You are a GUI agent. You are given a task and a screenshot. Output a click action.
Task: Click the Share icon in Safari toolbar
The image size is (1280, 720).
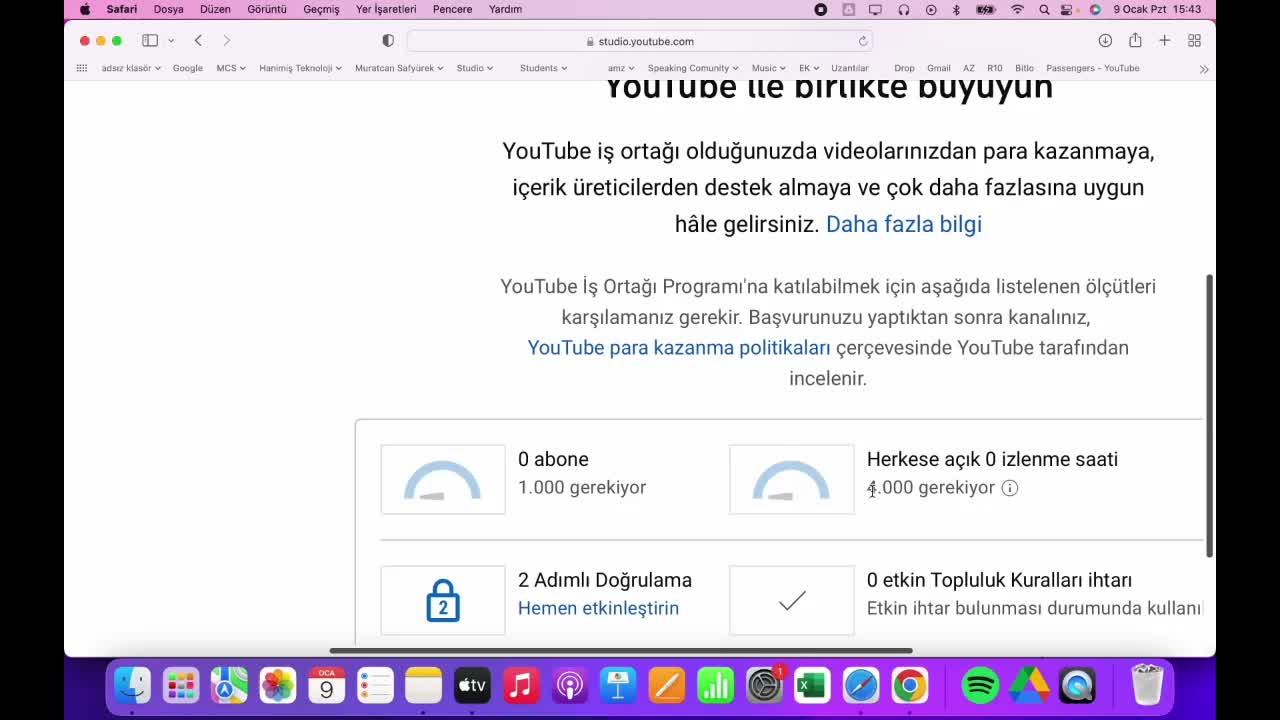1135,40
